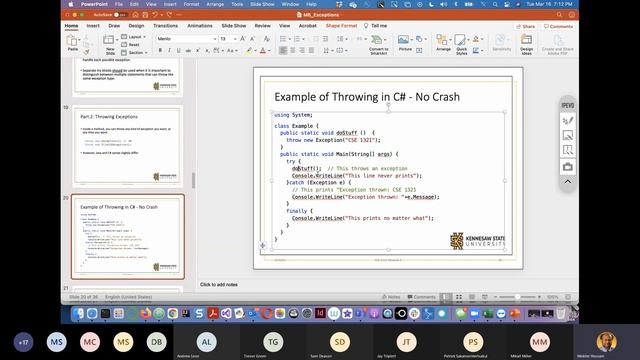This screenshot has width=640, height=360.
Task: Switch to the Insert tab
Action: 93,26
